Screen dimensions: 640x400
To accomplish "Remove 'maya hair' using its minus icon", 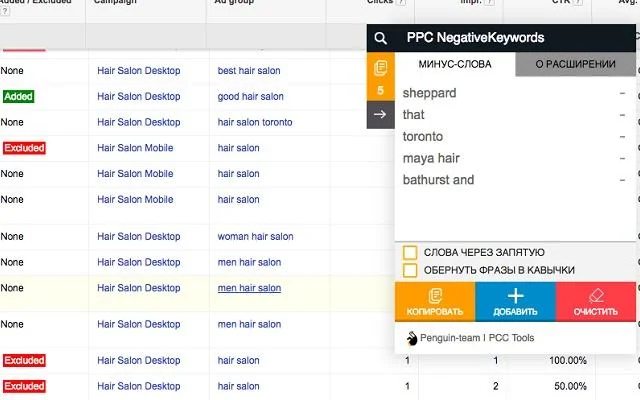I will point(622,159).
